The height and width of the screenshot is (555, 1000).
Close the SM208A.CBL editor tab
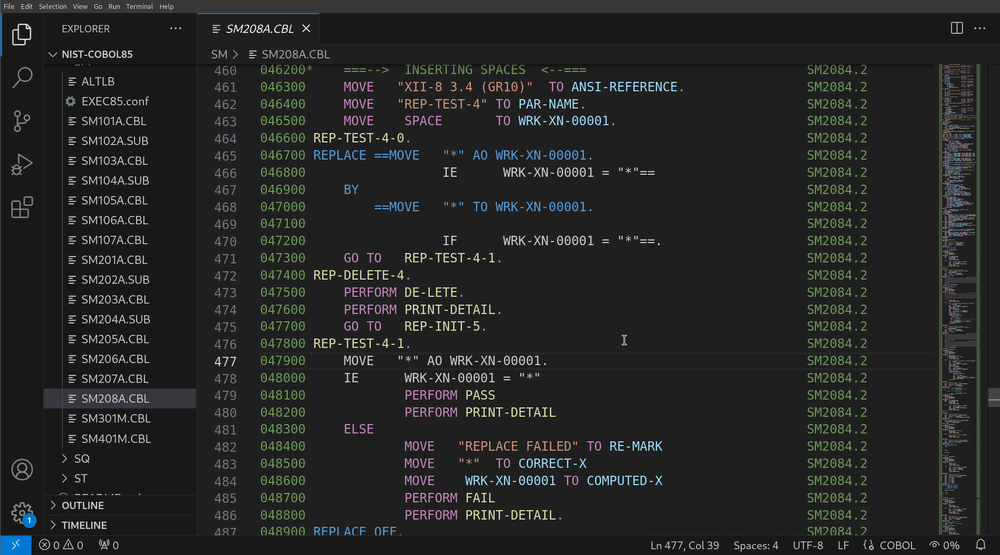[306, 29]
